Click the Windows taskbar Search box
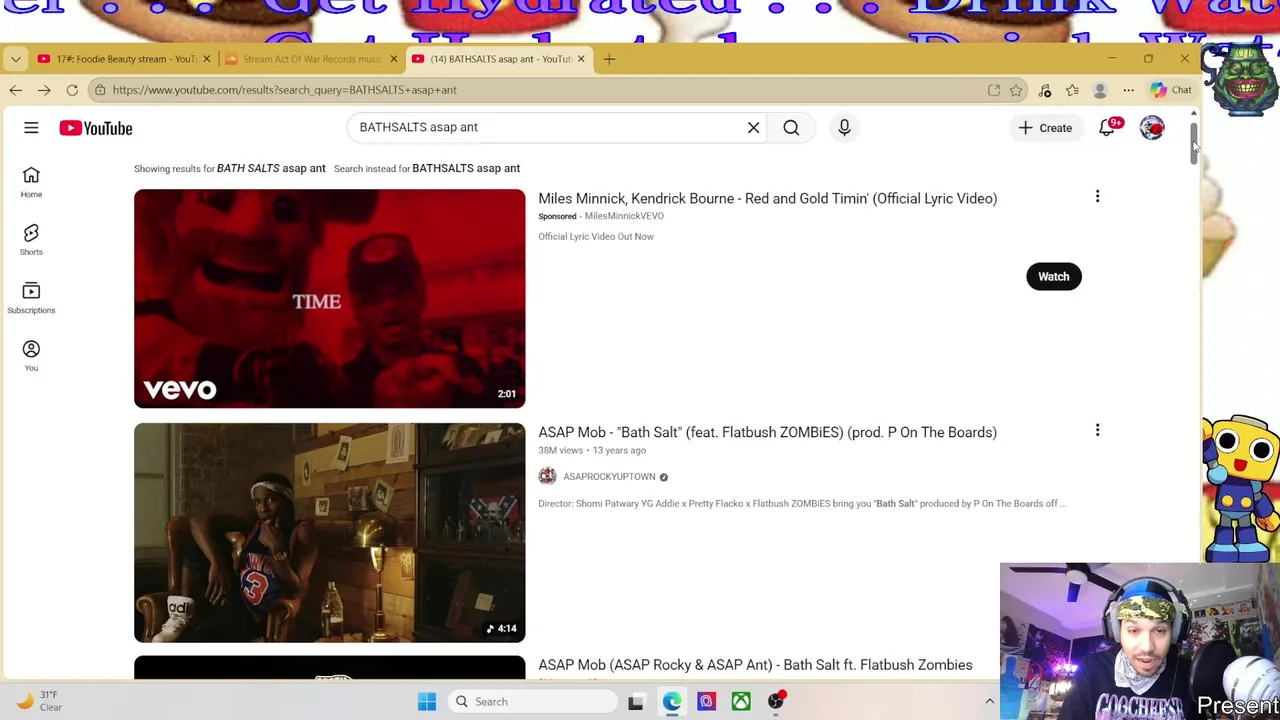Viewport: 1280px width, 720px height. (533, 702)
